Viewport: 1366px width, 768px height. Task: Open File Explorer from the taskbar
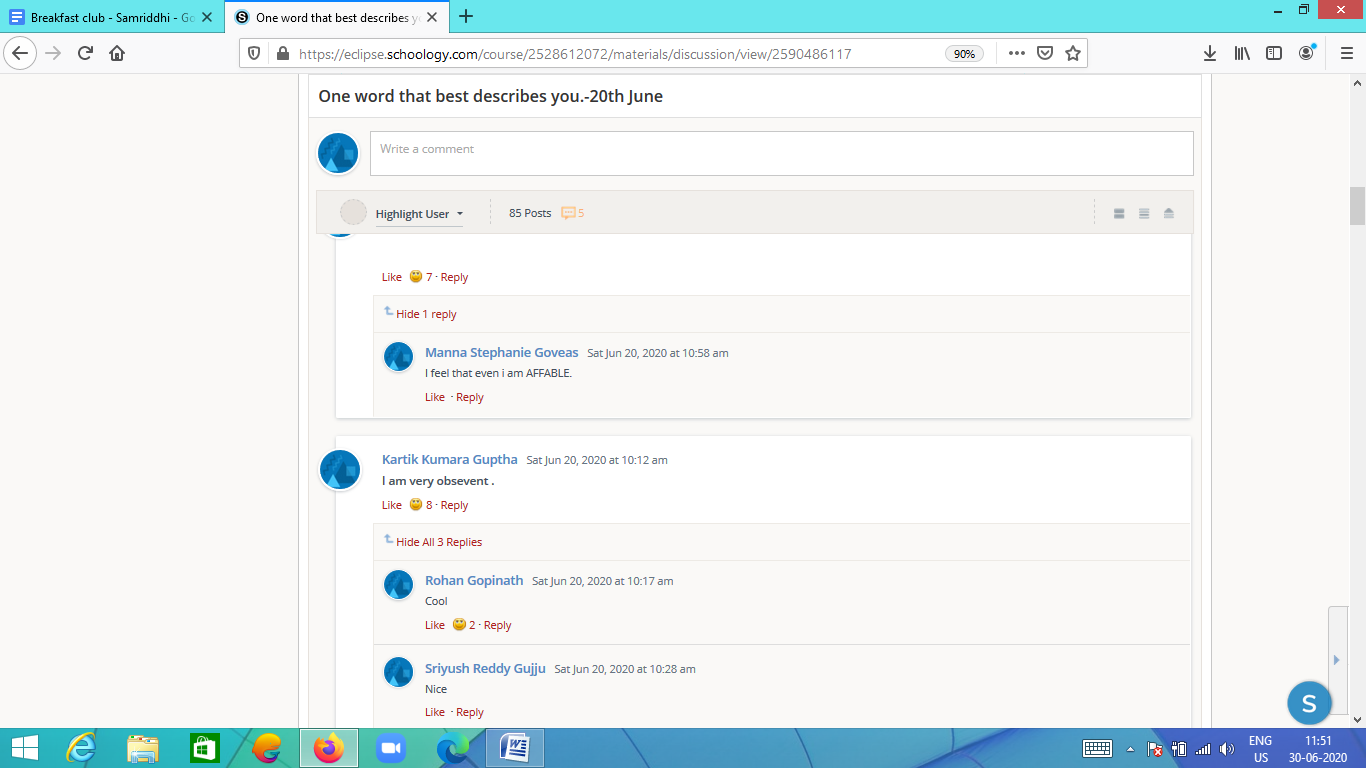(x=143, y=748)
